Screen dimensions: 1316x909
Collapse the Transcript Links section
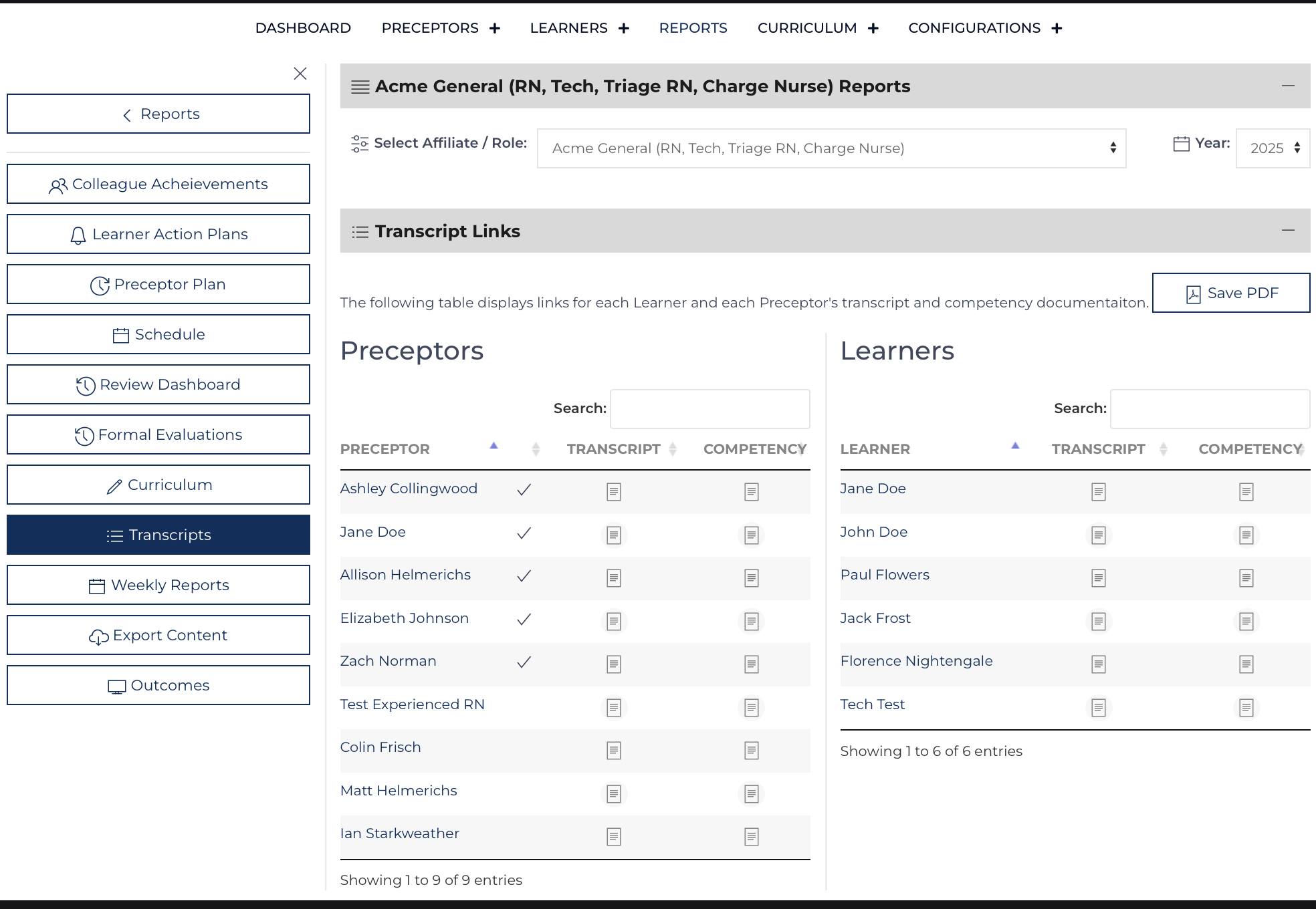[x=1288, y=231]
